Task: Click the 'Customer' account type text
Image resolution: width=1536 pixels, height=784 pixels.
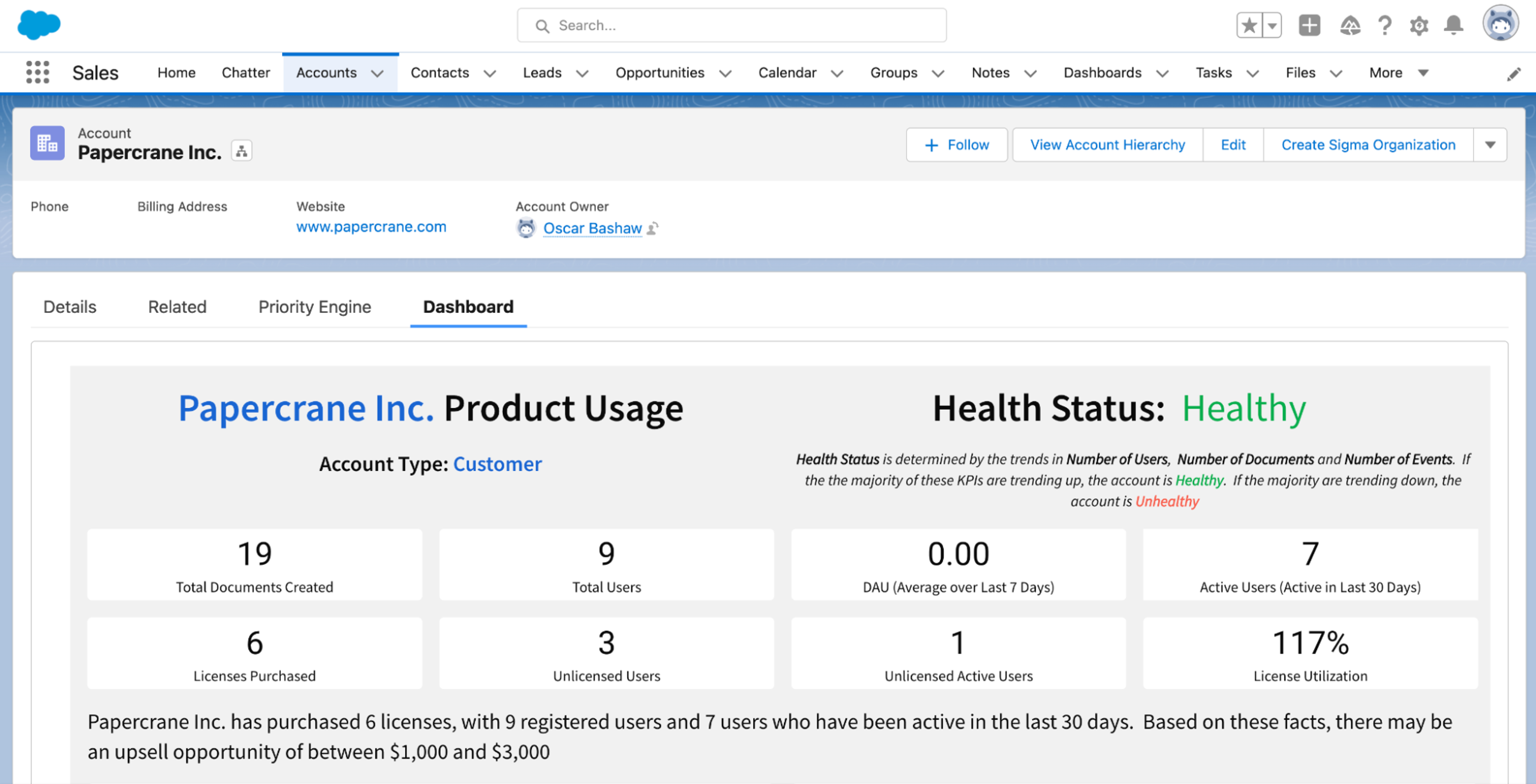Action: click(497, 464)
